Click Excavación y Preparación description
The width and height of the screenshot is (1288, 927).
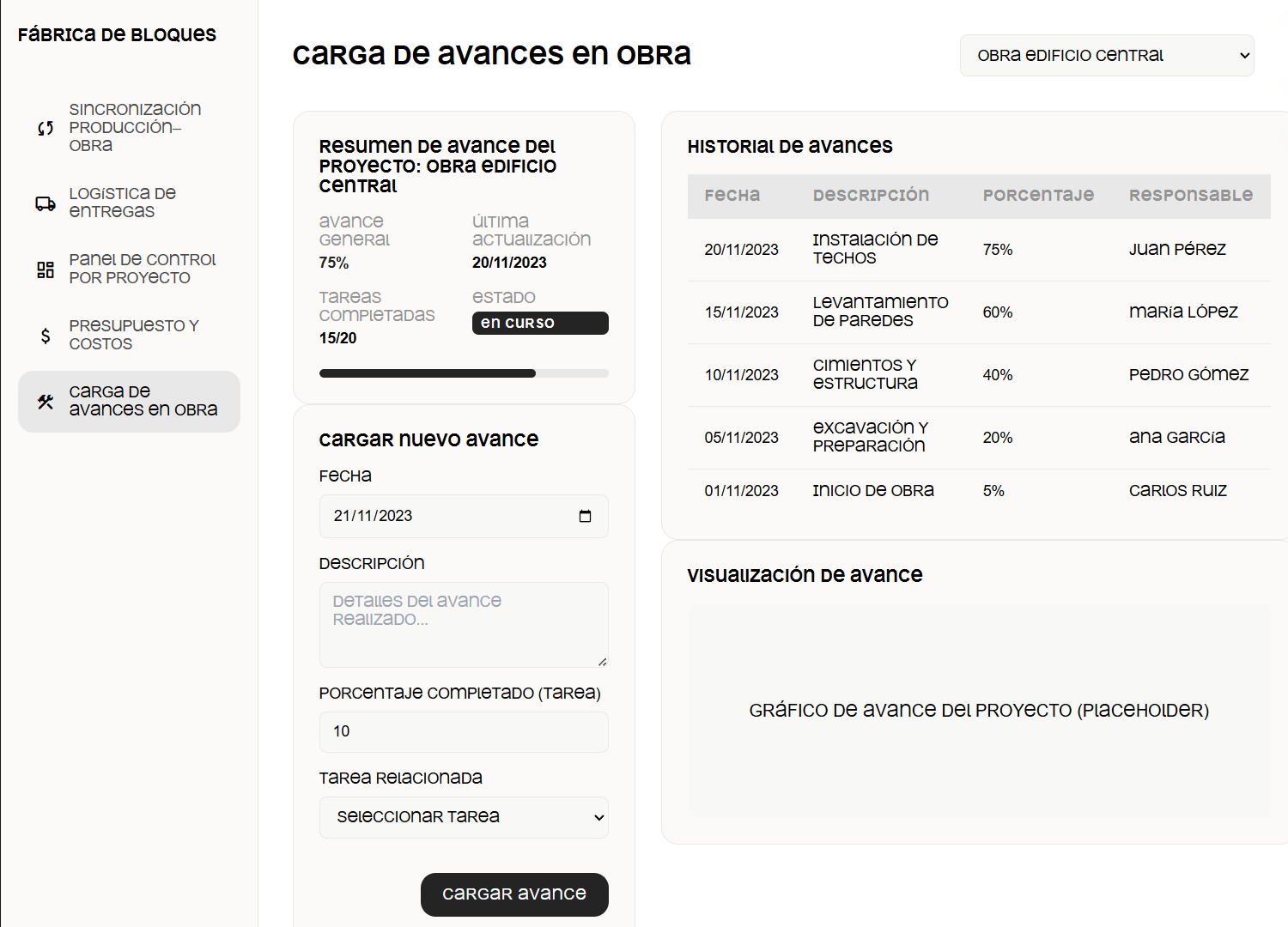pos(871,437)
